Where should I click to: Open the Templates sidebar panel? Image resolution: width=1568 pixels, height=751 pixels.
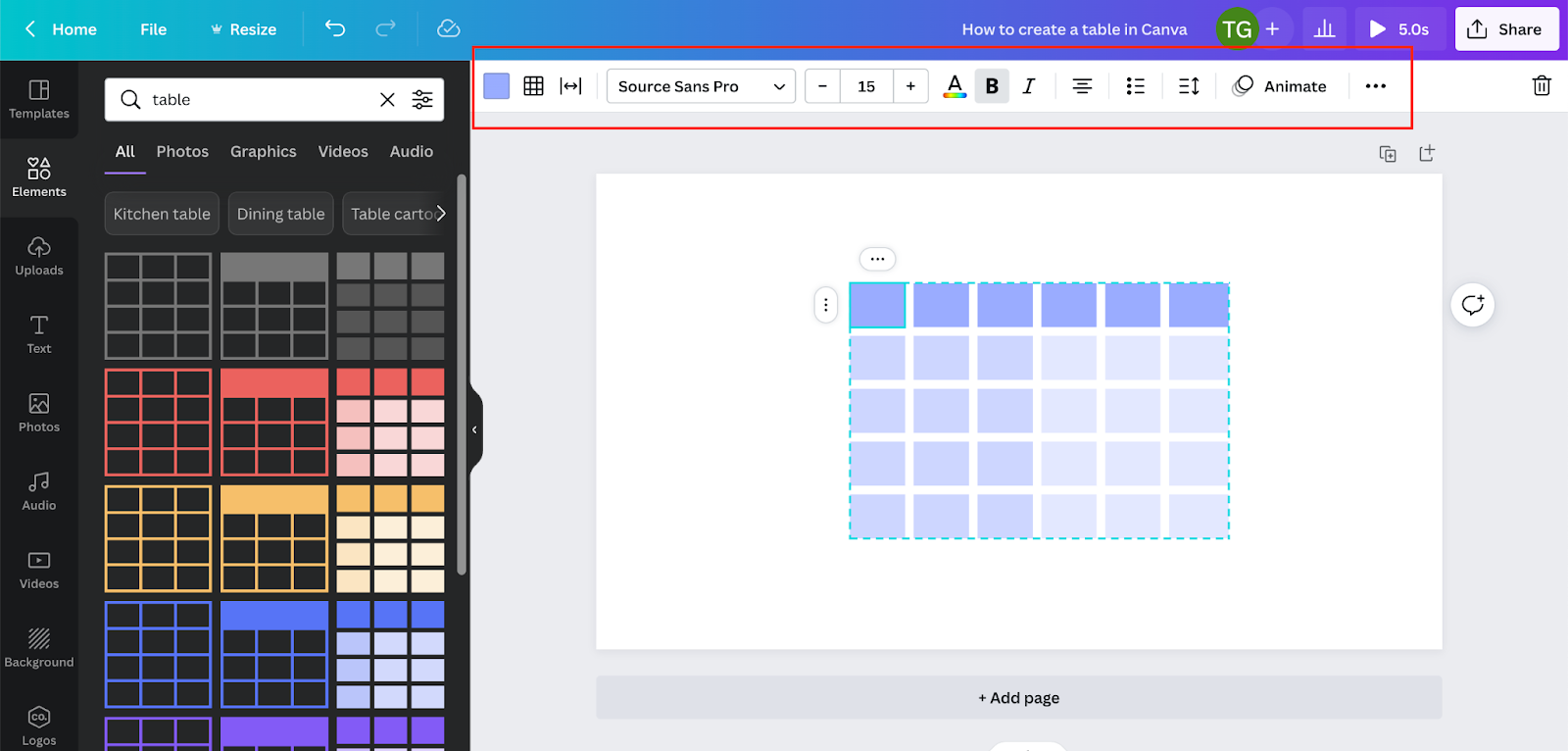click(39, 100)
